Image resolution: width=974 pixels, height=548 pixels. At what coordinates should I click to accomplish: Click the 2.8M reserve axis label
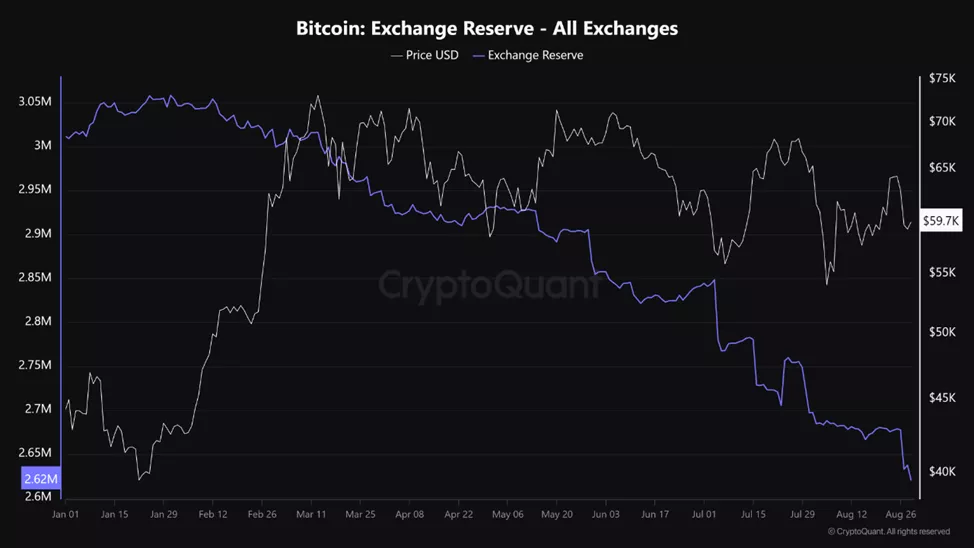pos(37,321)
